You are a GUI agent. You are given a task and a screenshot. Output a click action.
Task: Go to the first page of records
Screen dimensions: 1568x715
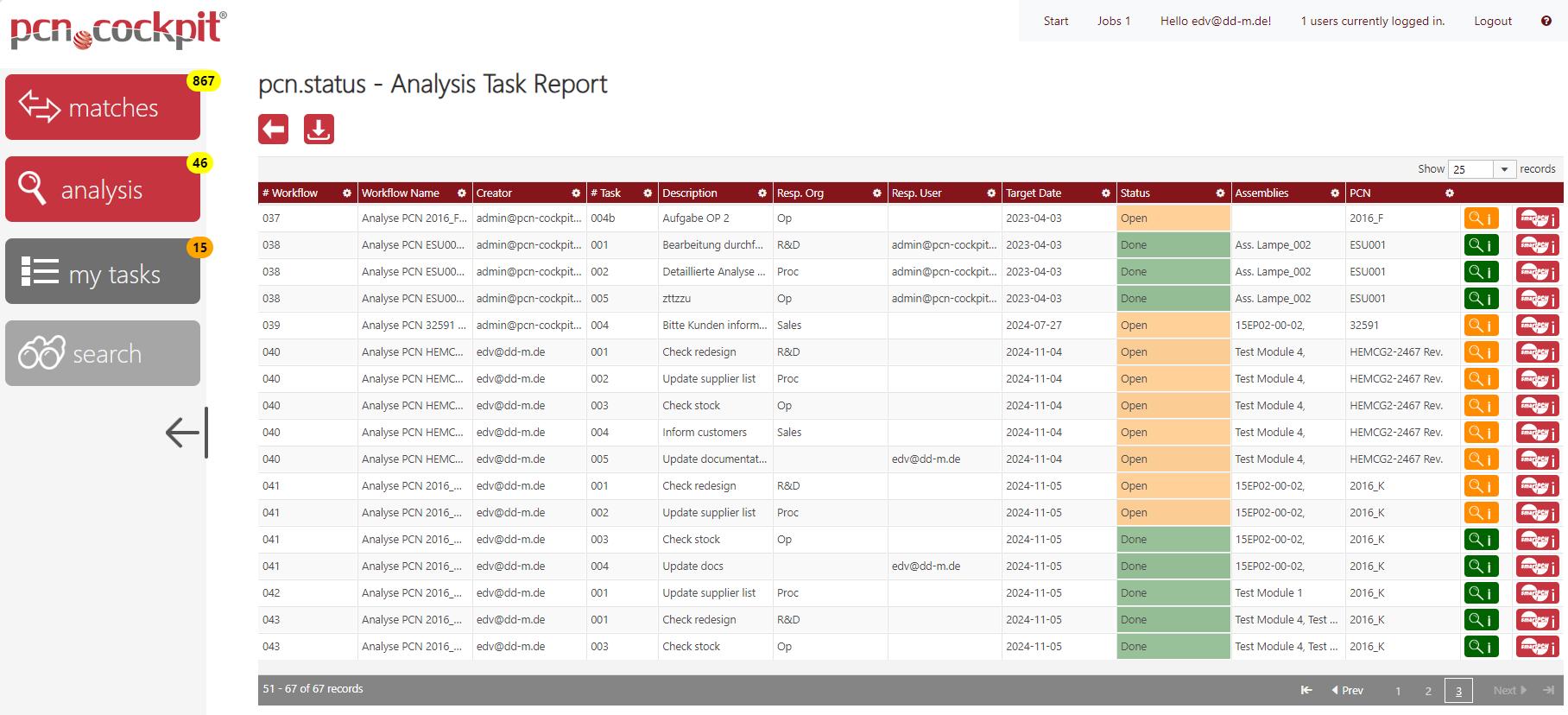point(1306,690)
